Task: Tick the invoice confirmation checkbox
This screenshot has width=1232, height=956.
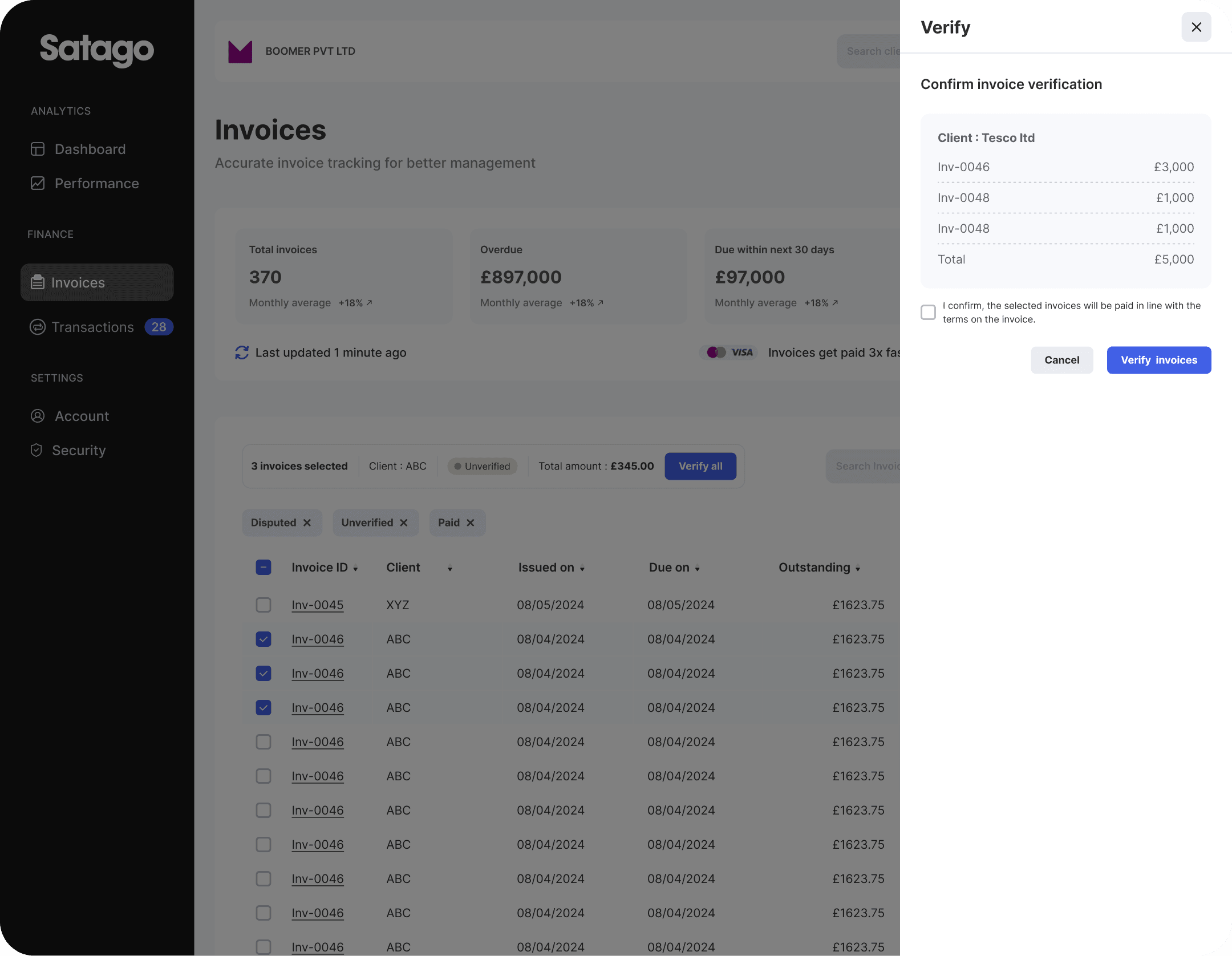Action: pos(928,313)
